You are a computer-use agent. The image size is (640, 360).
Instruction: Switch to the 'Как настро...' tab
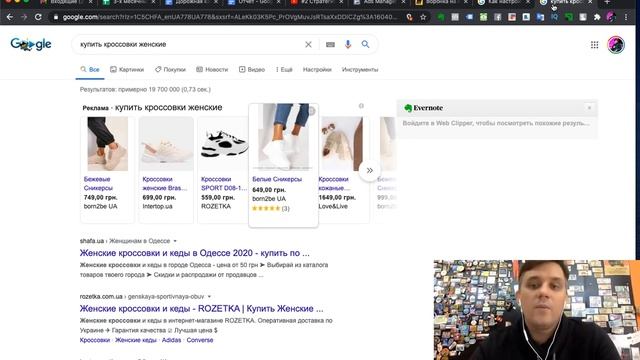pos(504,2)
